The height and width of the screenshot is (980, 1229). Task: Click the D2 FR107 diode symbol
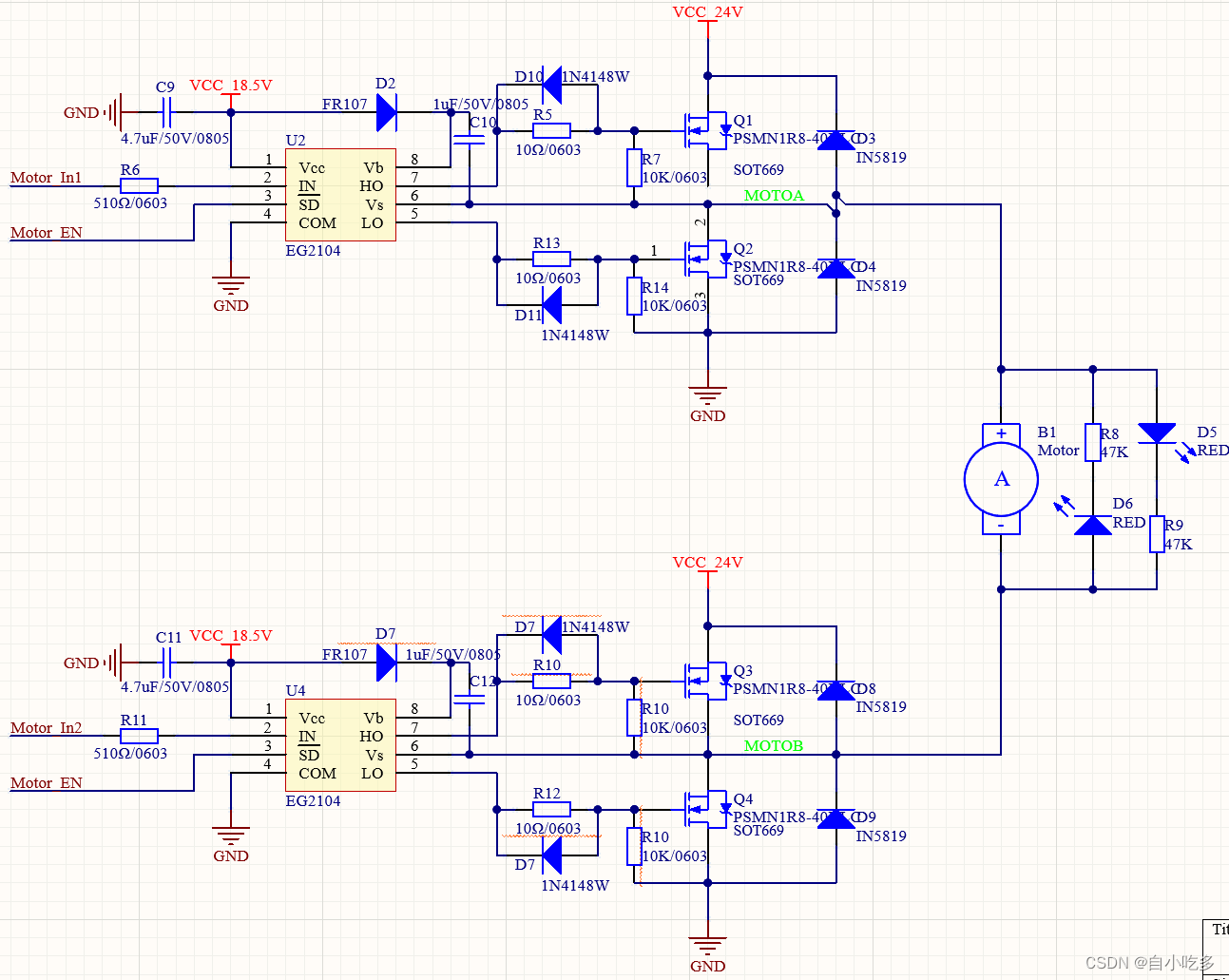pos(387,112)
